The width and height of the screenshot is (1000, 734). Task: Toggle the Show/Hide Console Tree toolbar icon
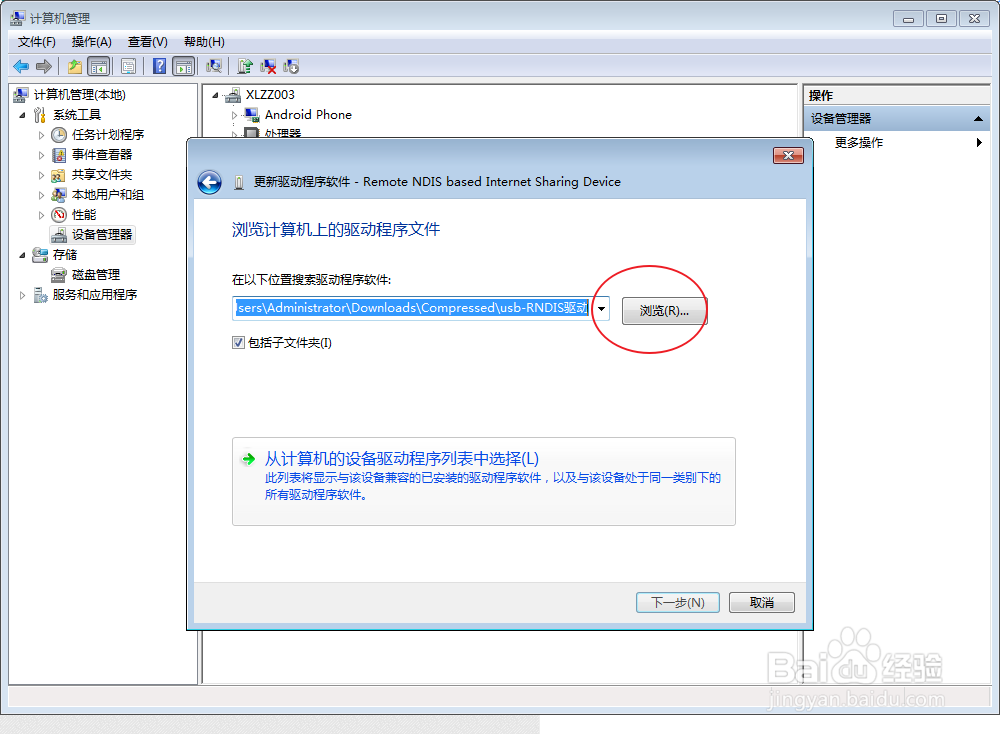(x=98, y=66)
